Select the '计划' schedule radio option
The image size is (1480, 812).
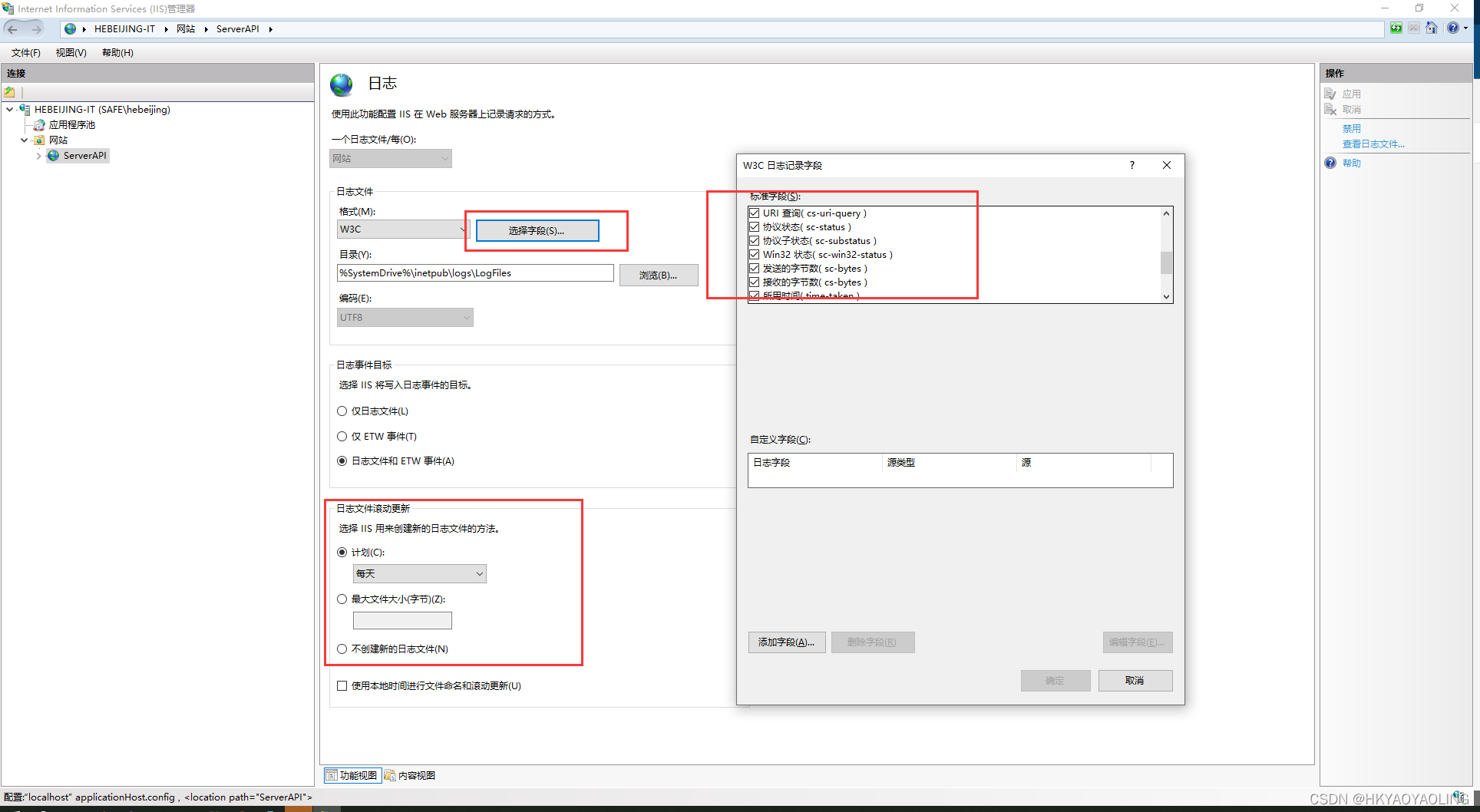tap(342, 553)
